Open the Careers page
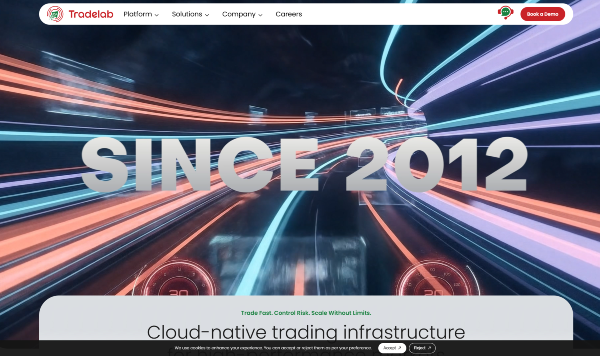The width and height of the screenshot is (600, 360). tap(289, 14)
